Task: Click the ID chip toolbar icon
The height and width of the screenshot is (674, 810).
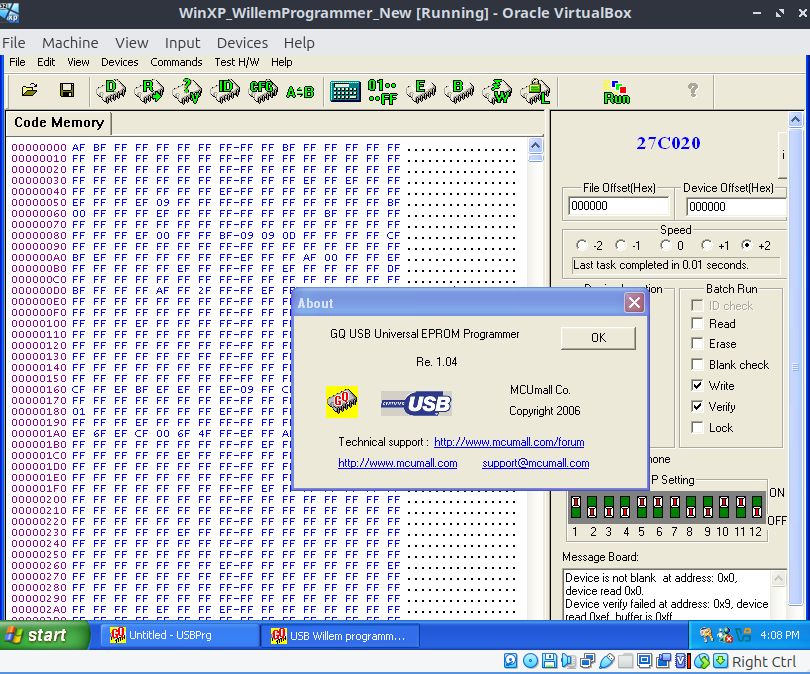Action: point(227,91)
